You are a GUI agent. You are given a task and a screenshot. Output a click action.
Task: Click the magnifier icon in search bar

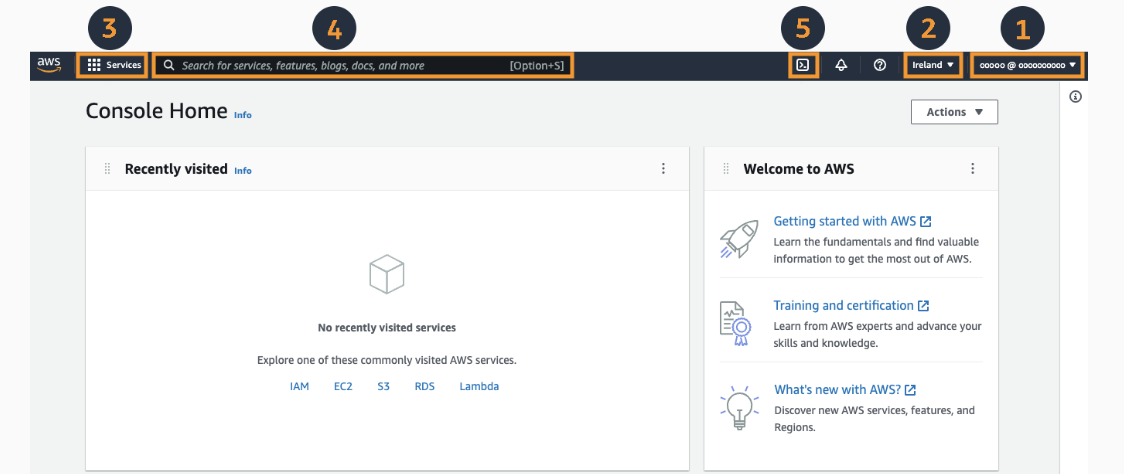(x=169, y=65)
